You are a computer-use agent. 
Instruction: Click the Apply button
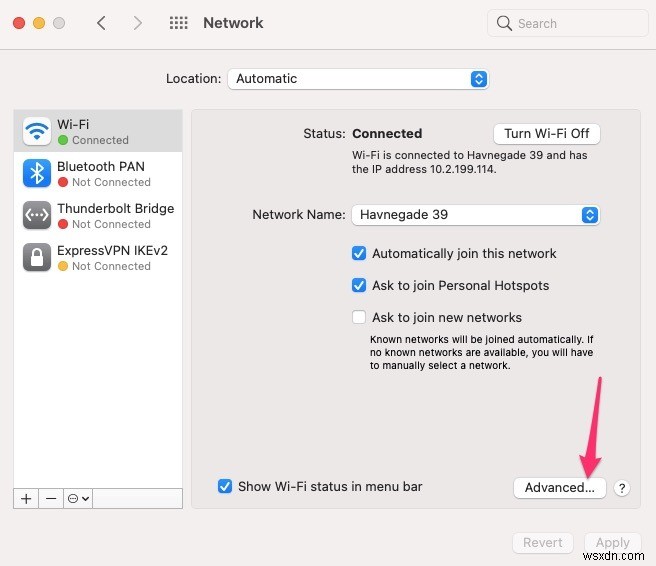(612, 543)
